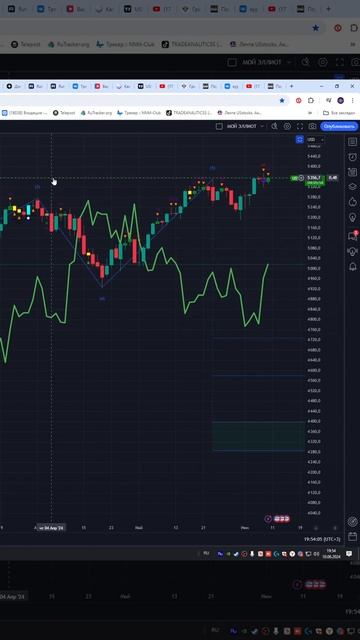
Task: Enter fullscreen from the background chart toolbar
Action: [x=339, y=62]
